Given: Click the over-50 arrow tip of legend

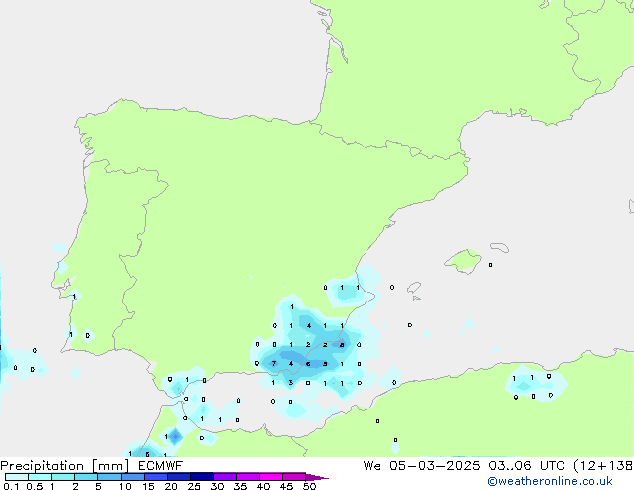Looking at the screenshot, I should [317, 477].
